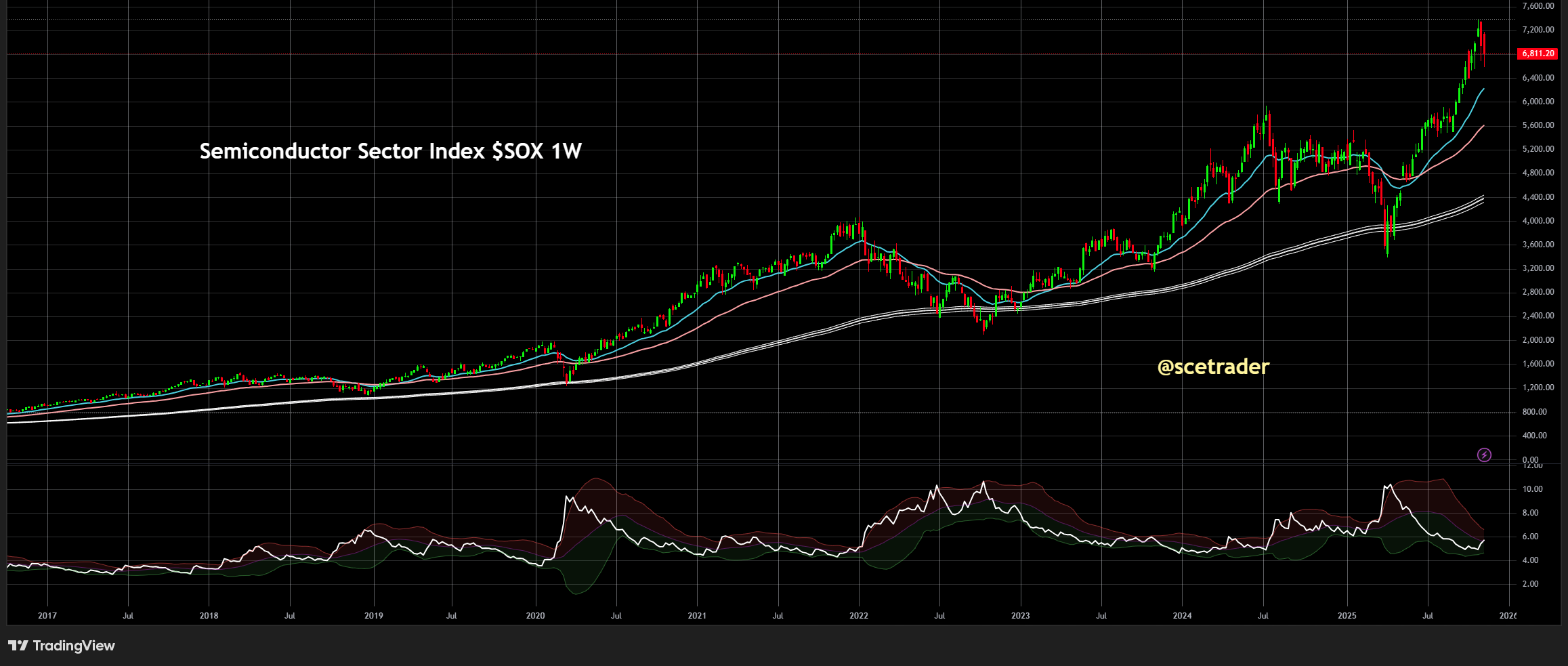Switch to the 2021 section on the timeline
Screen dimensions: 1568x666
[697, 615]
